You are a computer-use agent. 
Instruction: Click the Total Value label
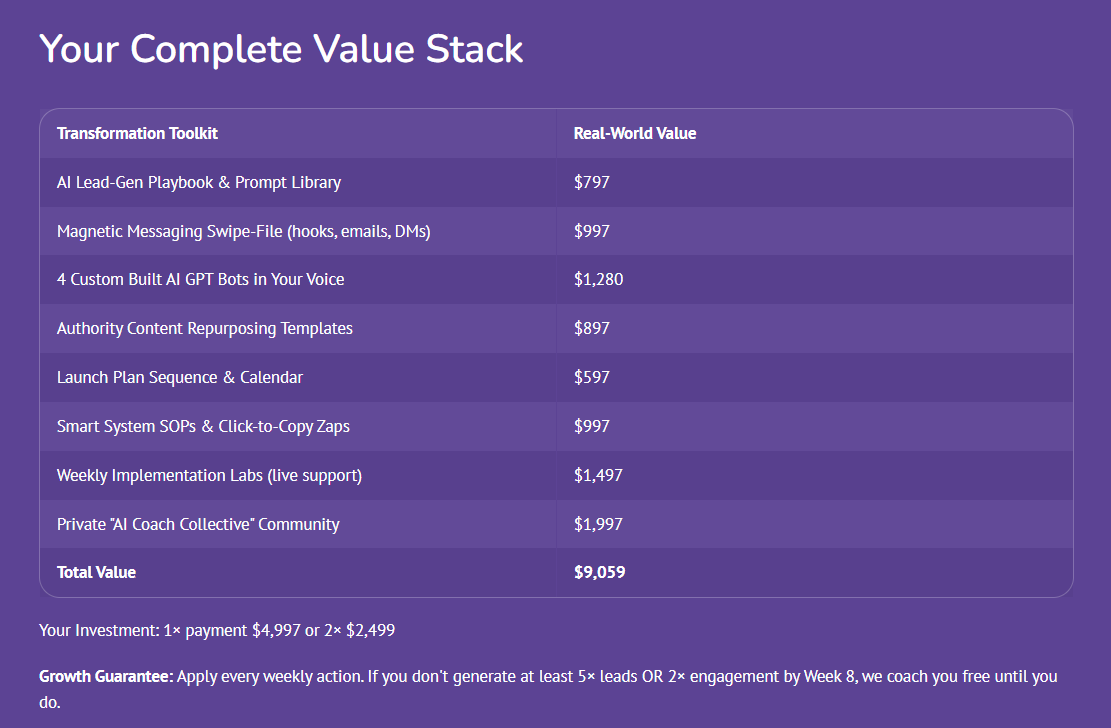click(96, 573)
